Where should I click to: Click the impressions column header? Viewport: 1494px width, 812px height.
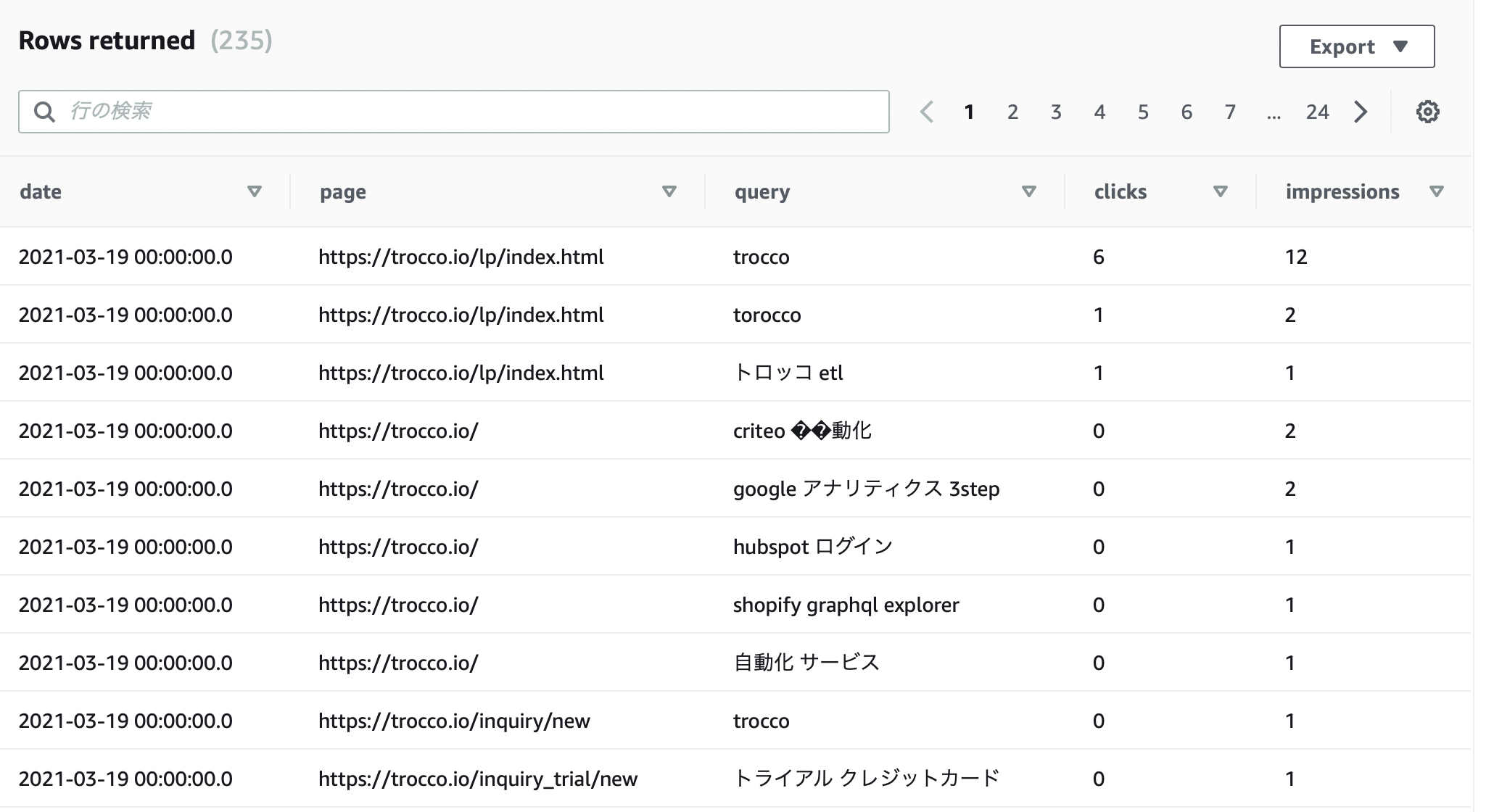1342,191
